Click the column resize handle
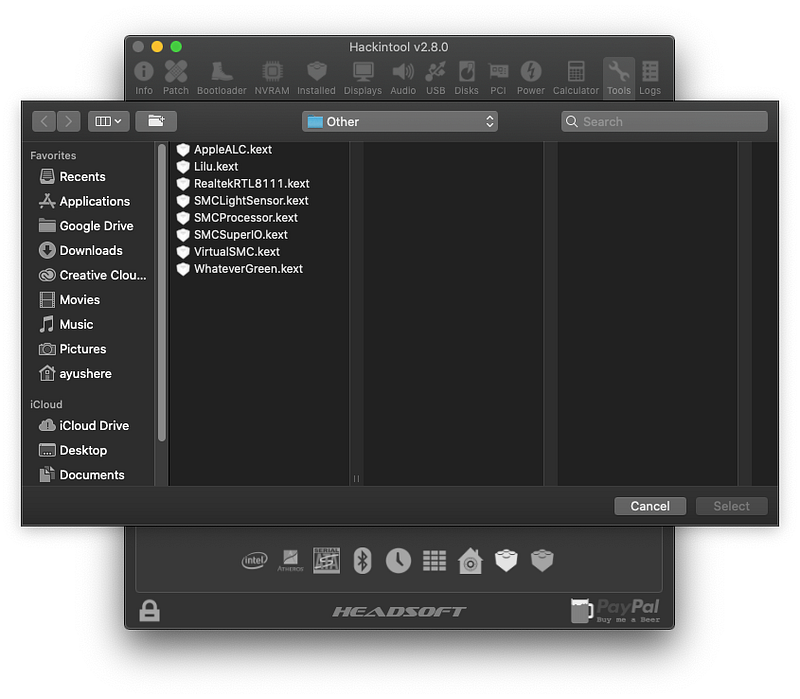Screen dimensions: 800x699 (356, 479)
